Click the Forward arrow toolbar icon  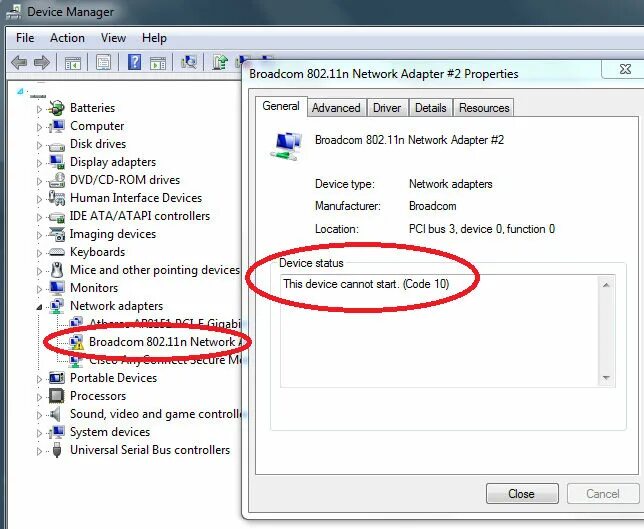[42, 63]
